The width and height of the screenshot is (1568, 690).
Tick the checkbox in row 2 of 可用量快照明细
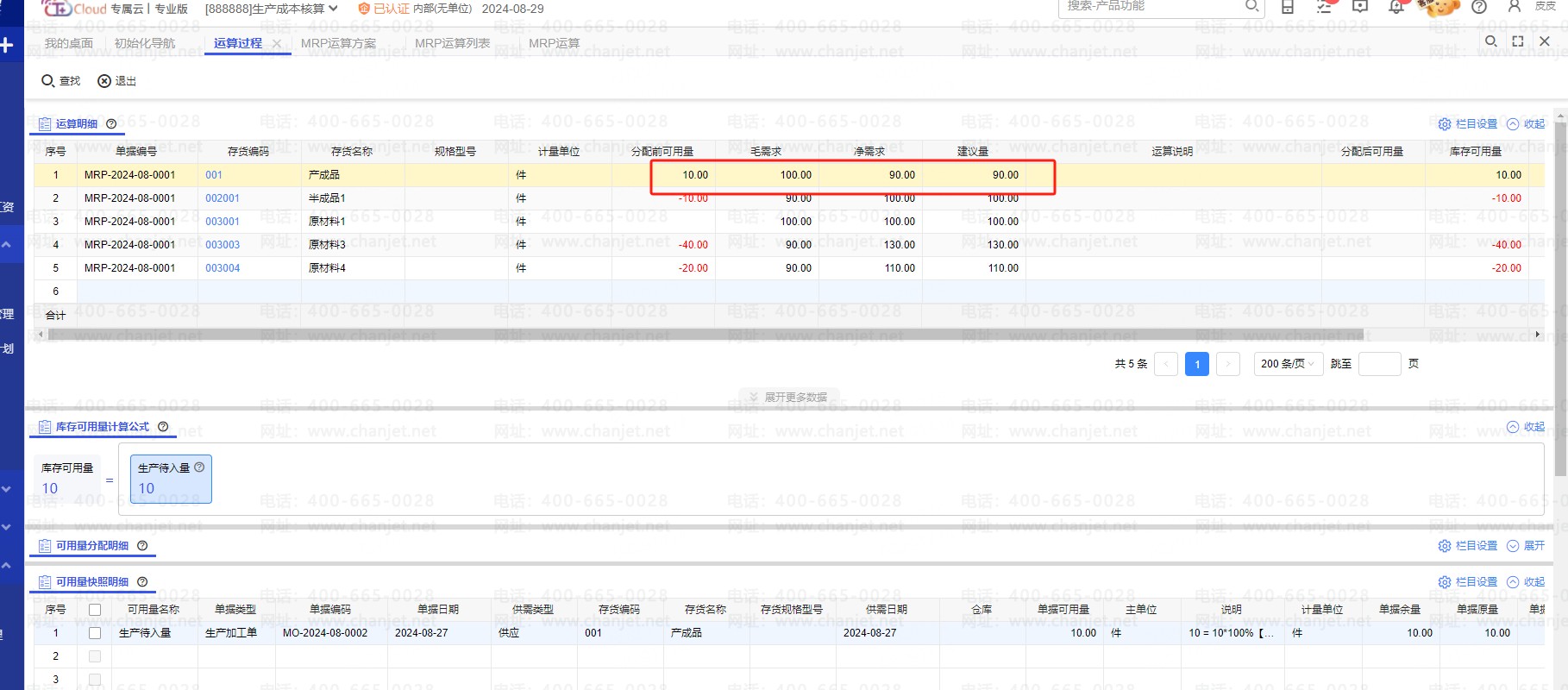pyautogui.click(x=95, y=656)
